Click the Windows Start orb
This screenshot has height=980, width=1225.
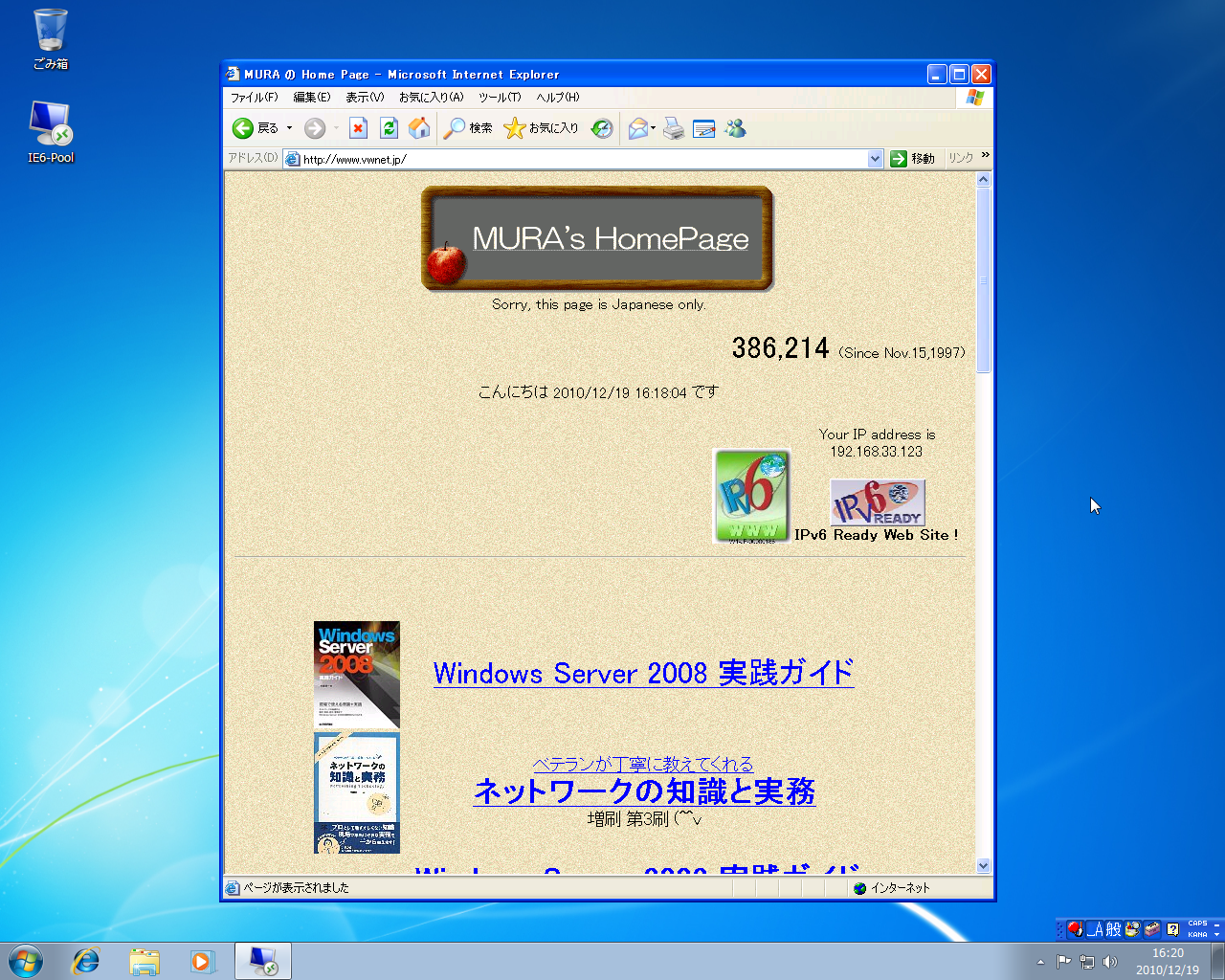click(x=26, y=961)
